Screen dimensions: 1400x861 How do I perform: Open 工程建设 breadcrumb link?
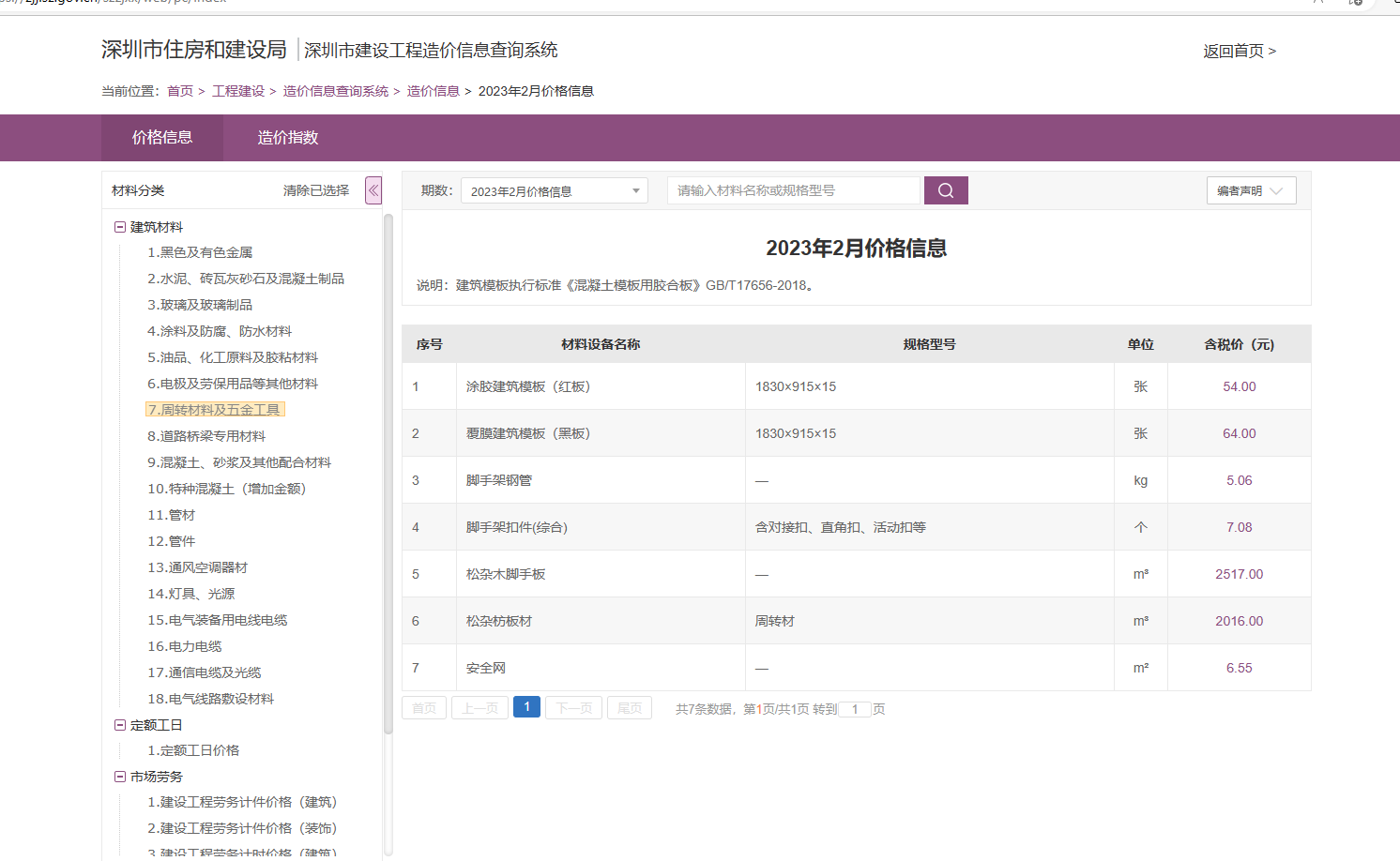238,91
